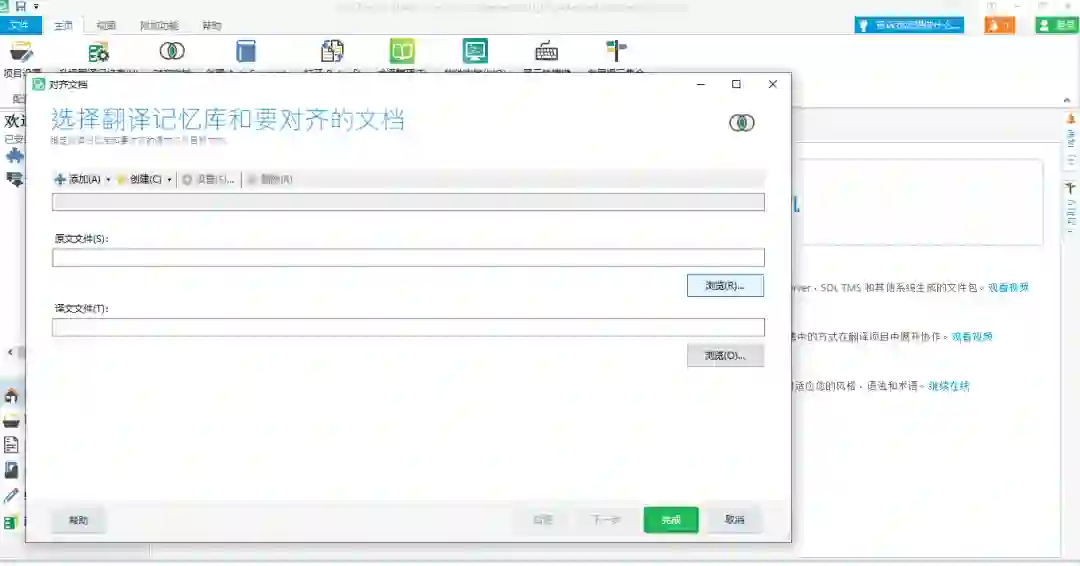Open the Editor view pencil icon
The width and height of the screenshot is (1080, 566).
tap(11, 496)
